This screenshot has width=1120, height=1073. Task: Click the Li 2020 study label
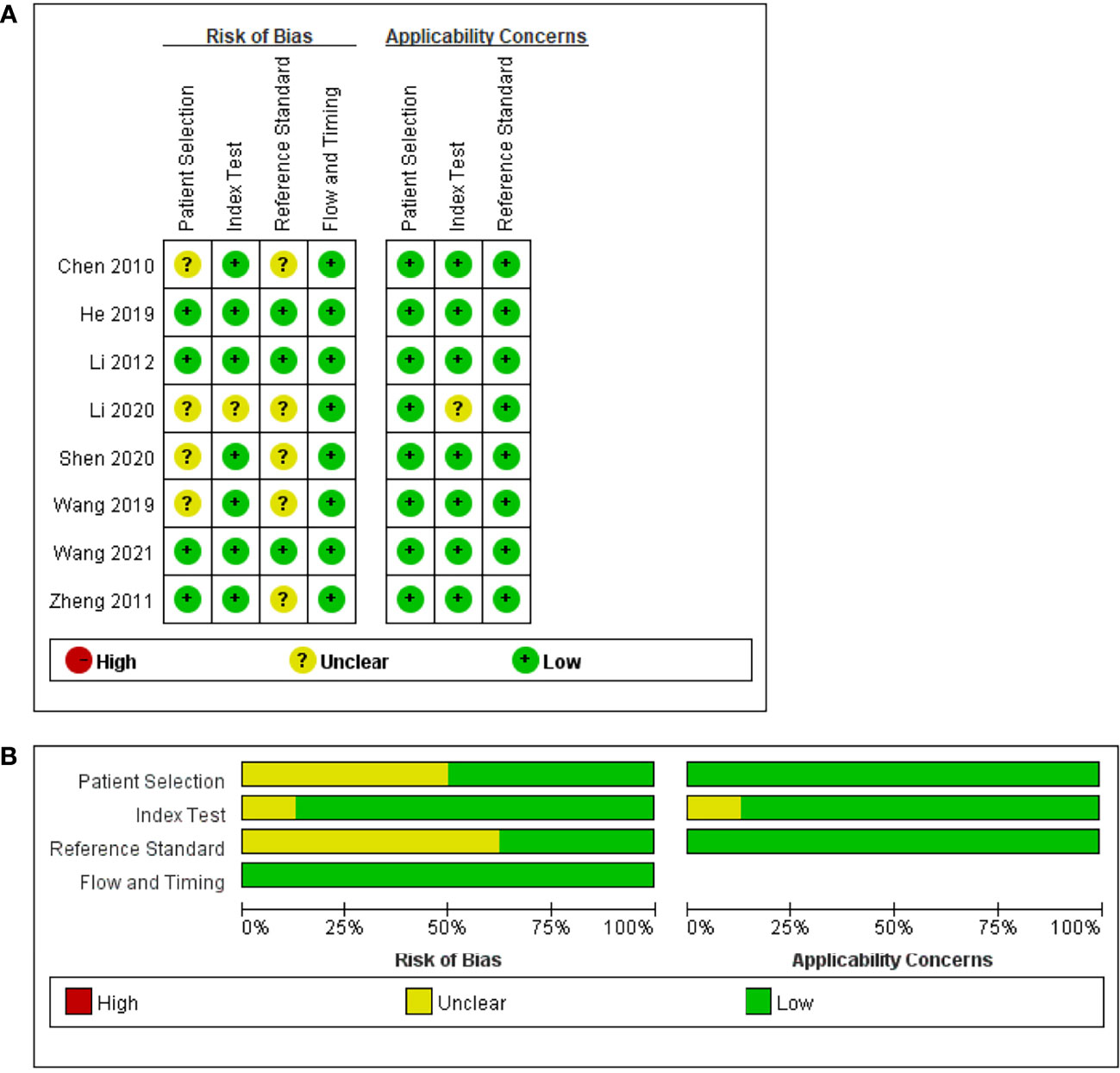click(x=122, y=410)
